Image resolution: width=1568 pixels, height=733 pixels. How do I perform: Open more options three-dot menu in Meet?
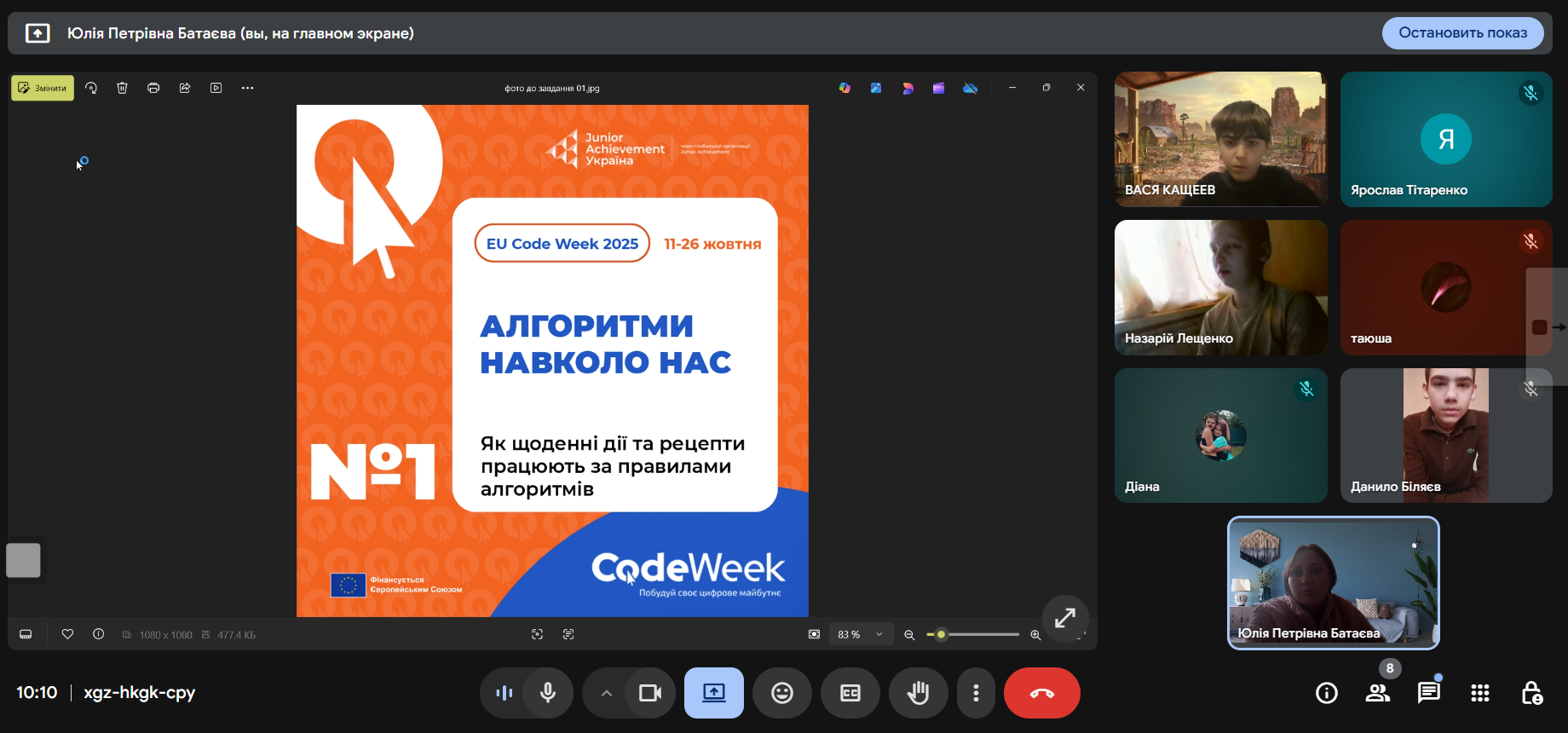click(976, 693)
